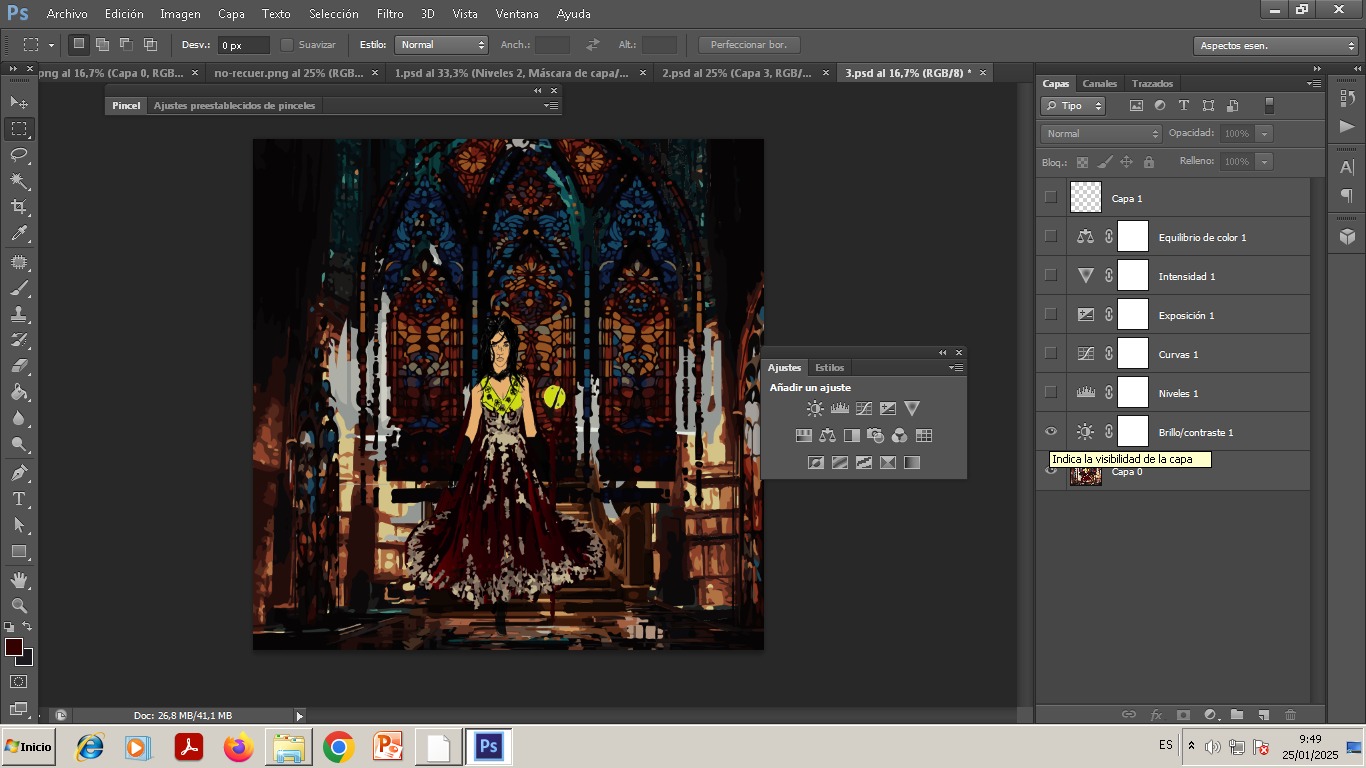1366x768 pixels.
Task: Show the Exposición 1 layer
Action: click(x=1050, y=314)
